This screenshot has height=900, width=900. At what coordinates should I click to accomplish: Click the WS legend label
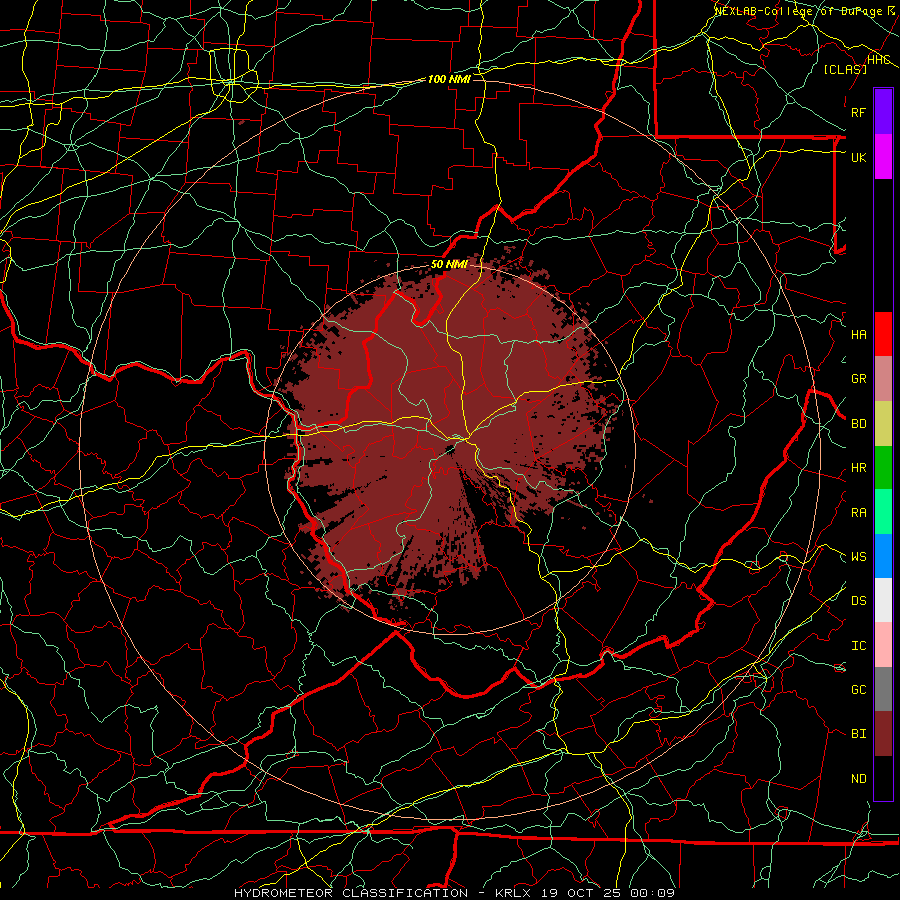point(858,556)
